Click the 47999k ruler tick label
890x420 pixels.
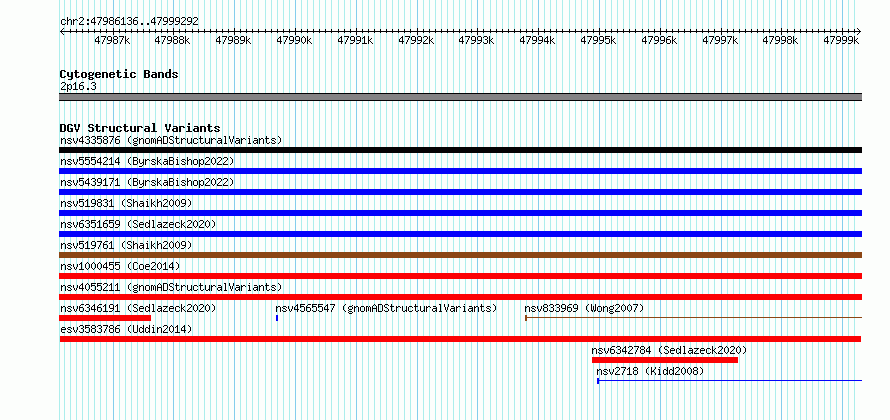[x=842, y=40]
